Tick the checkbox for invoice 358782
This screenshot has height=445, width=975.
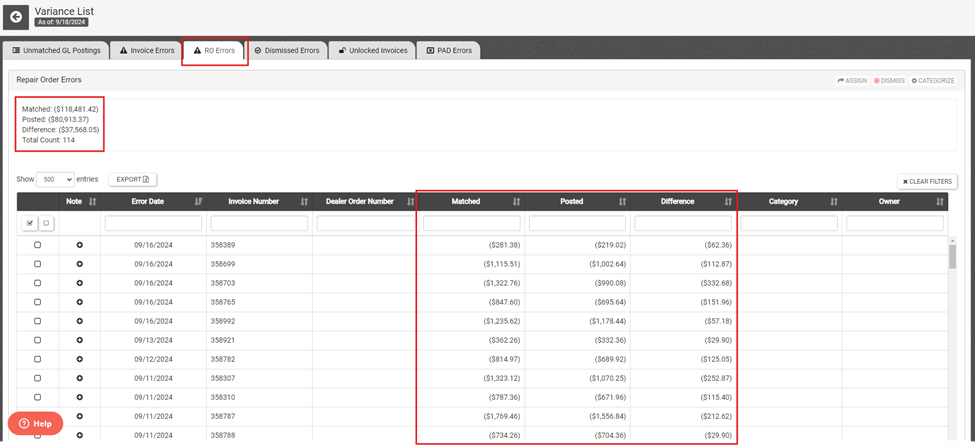click(x=37, y=359)
